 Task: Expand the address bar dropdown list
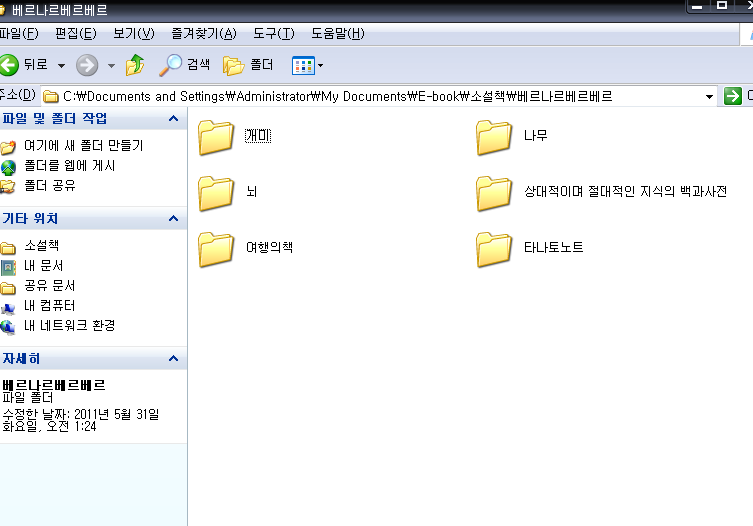point(709,97)
